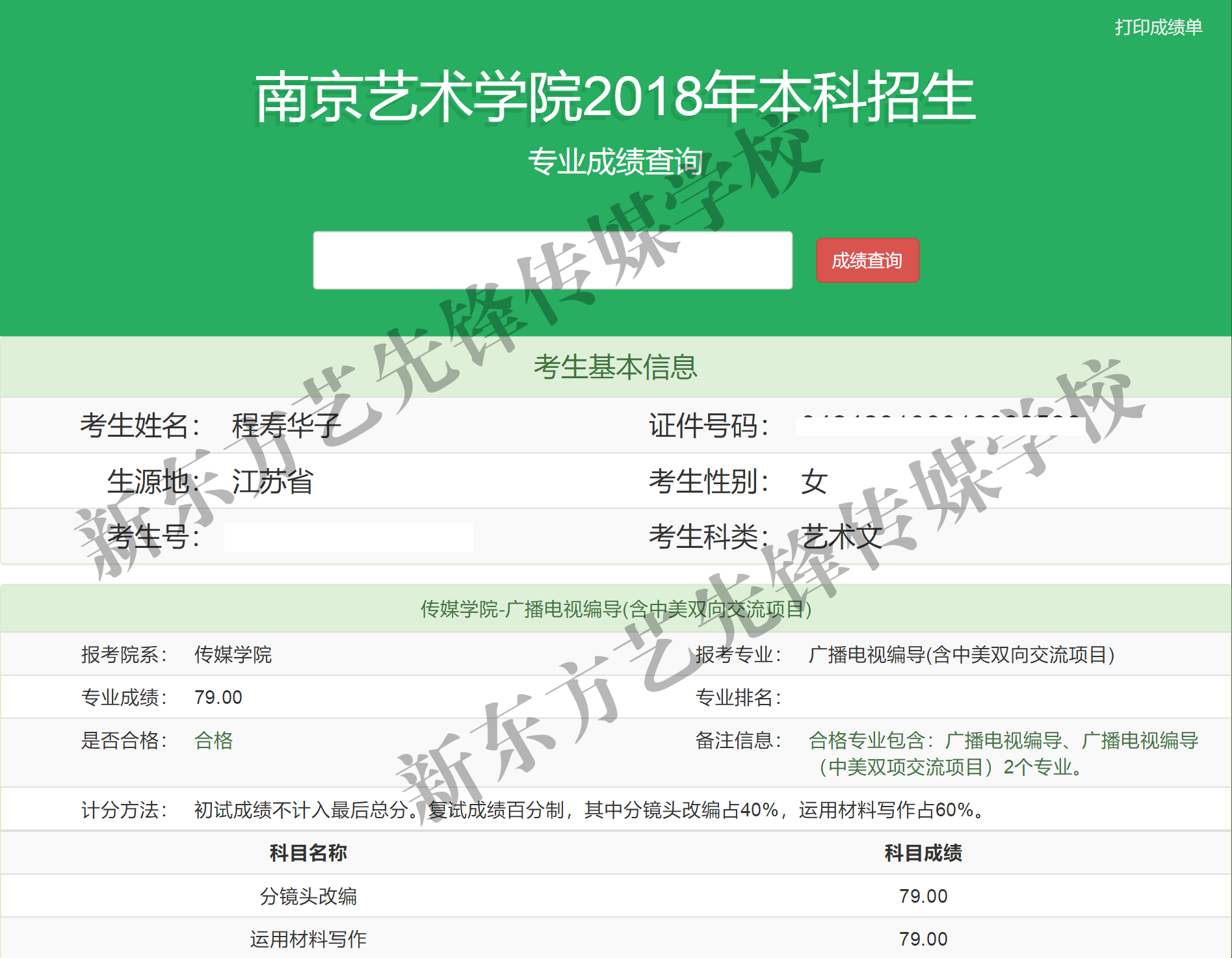
Task: Select the major value 广播电视编导(含中美双向交流项目)
Action: tap(962, 654)
